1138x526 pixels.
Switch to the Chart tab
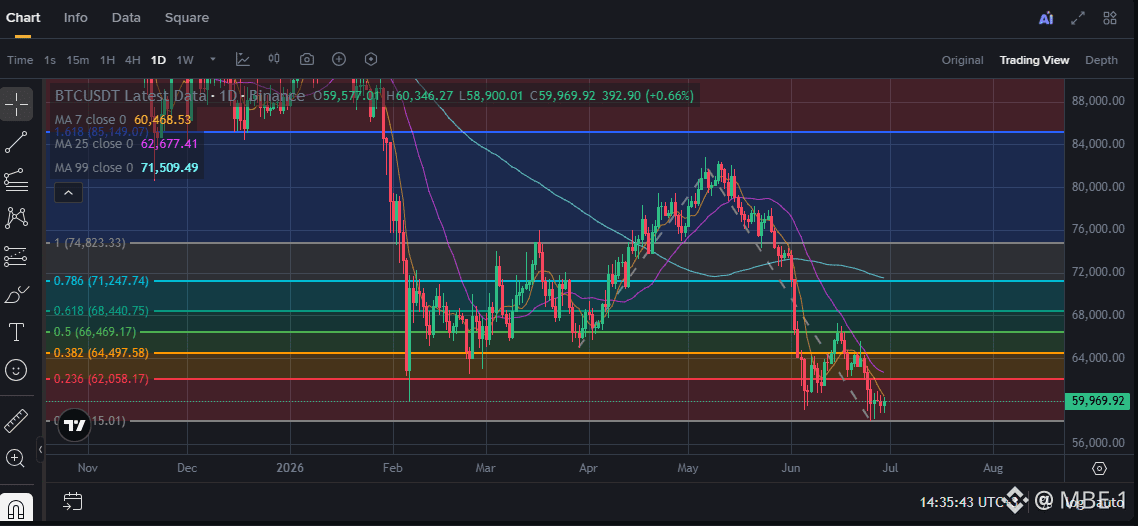tap(23, 17)
